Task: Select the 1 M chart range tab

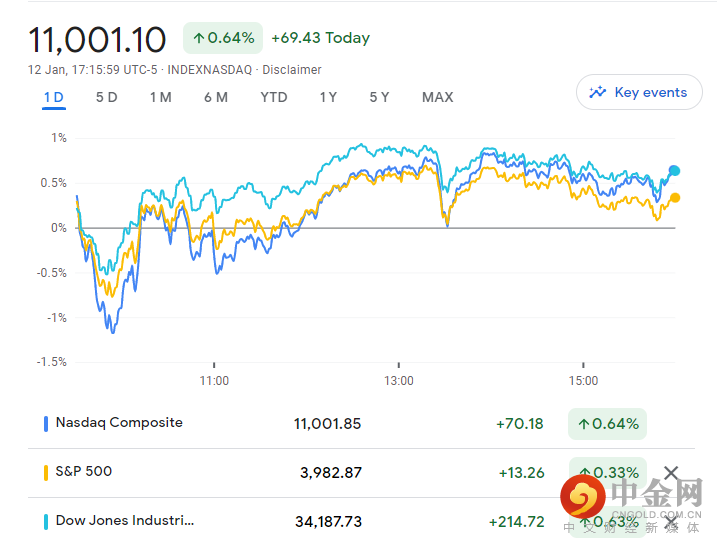Action: pyautogui.click(x=160, y=97)
